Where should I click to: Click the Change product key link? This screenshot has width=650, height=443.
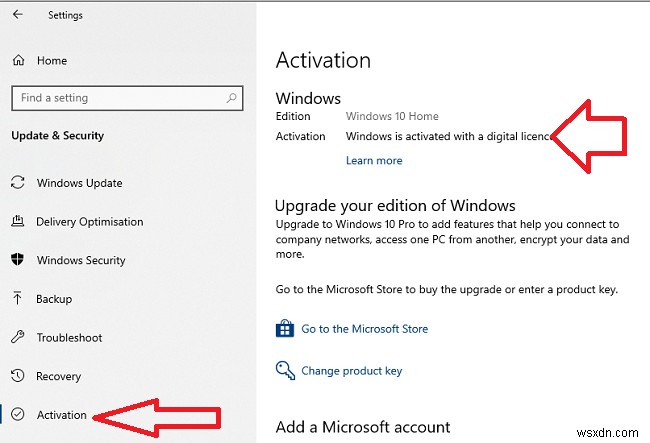point(351,371)
